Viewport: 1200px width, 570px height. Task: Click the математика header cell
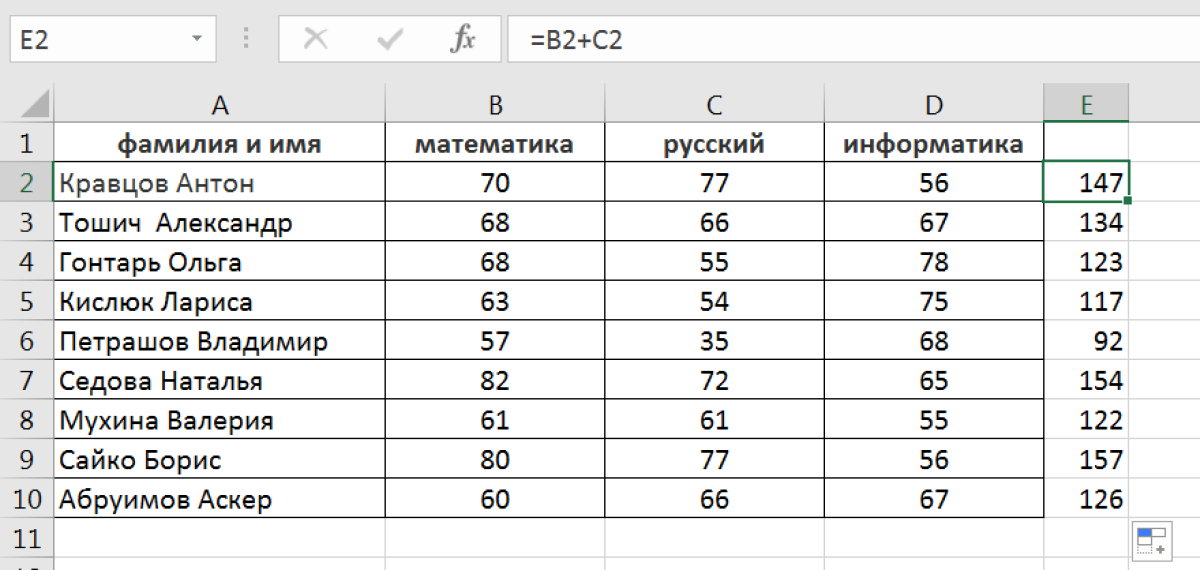(494, 144)
